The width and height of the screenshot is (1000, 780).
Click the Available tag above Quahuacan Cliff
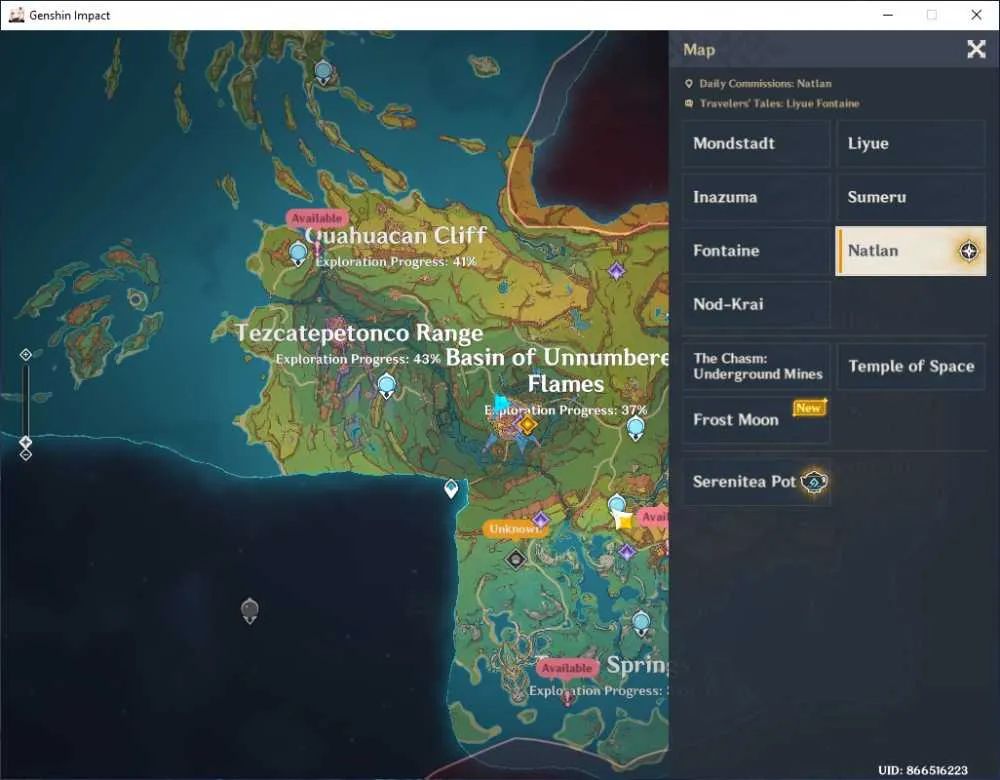click(x=317, y=218)
